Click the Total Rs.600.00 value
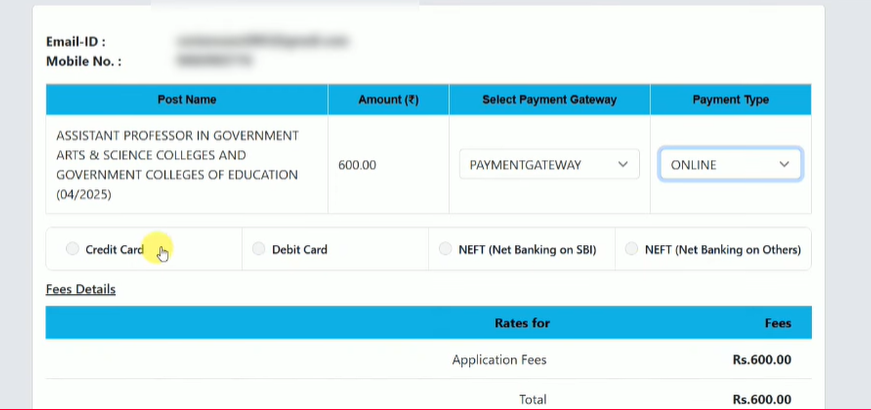This screenshot has height=410, width=871. click(761, 399)
